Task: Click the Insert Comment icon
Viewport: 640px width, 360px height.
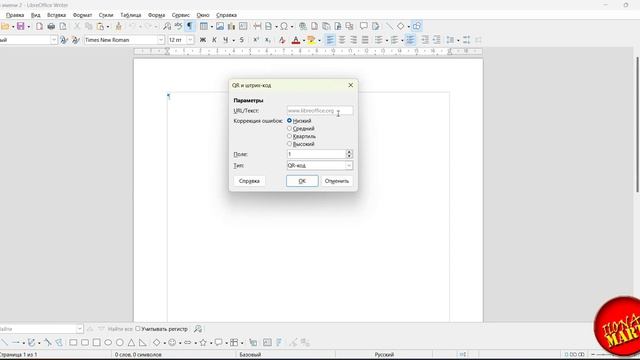Action: [364, 27]
